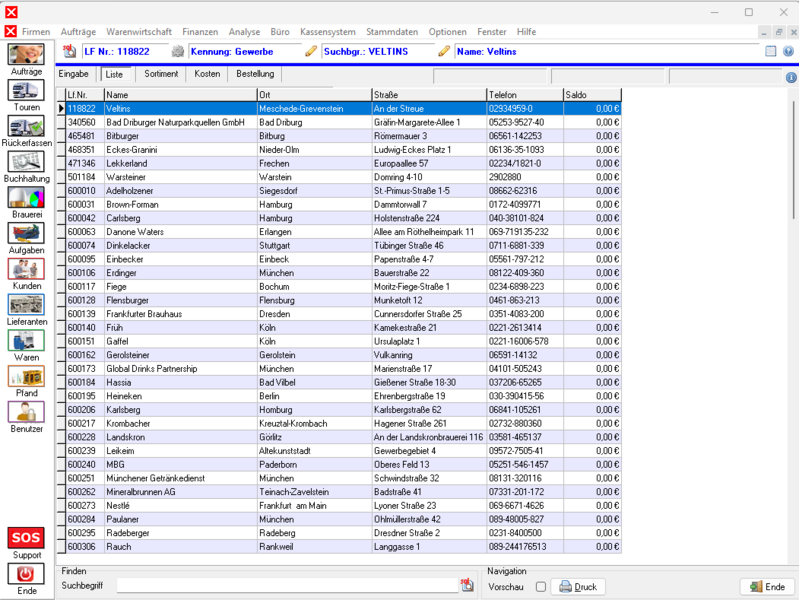799x600 pixels.
Task: Click the red SOS Support icon
Action: coord(25,537)
